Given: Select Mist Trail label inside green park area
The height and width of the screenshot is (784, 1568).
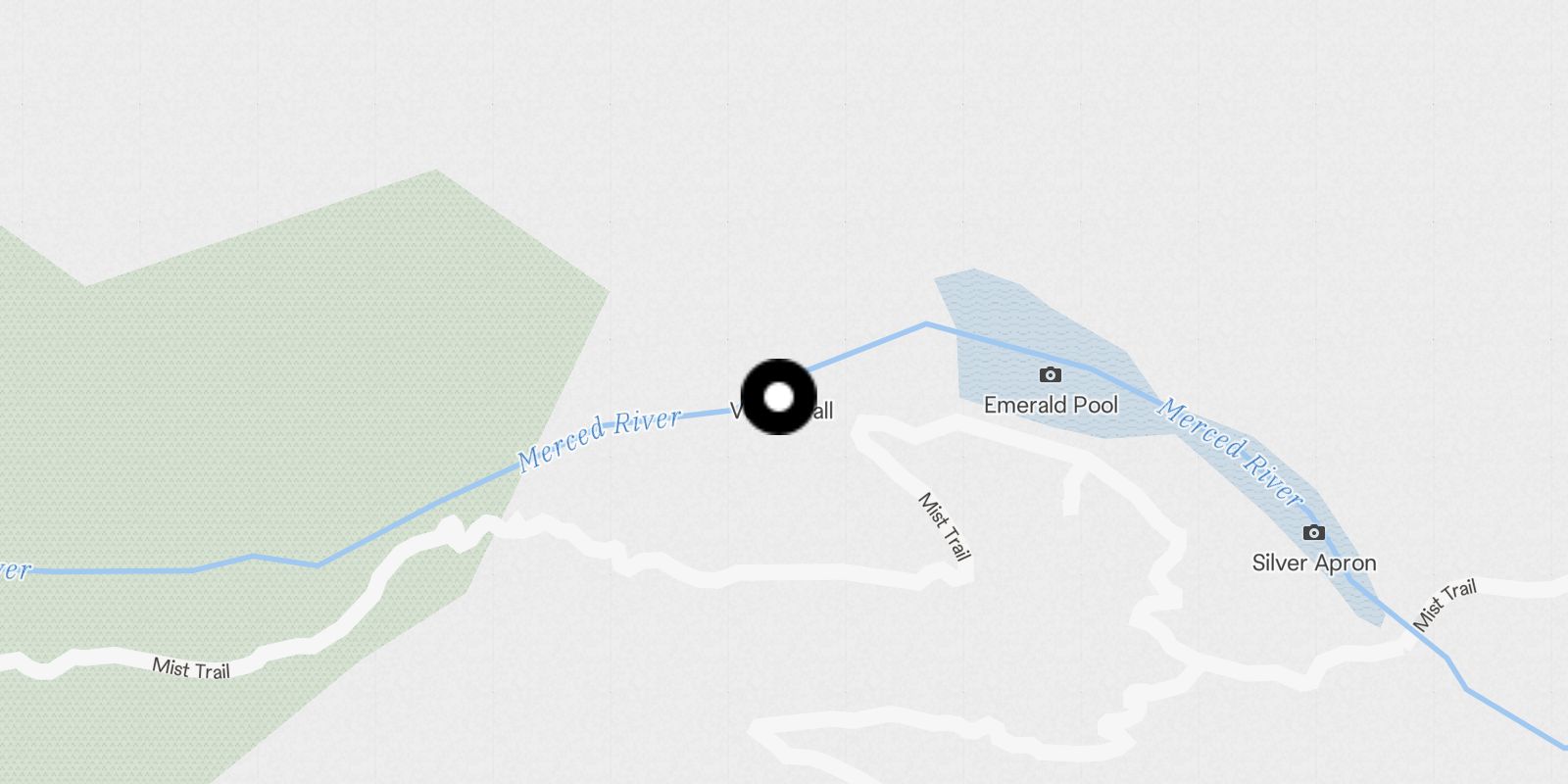Looking at the screenshot, I should pyautogui.click(x=191, y=668).
